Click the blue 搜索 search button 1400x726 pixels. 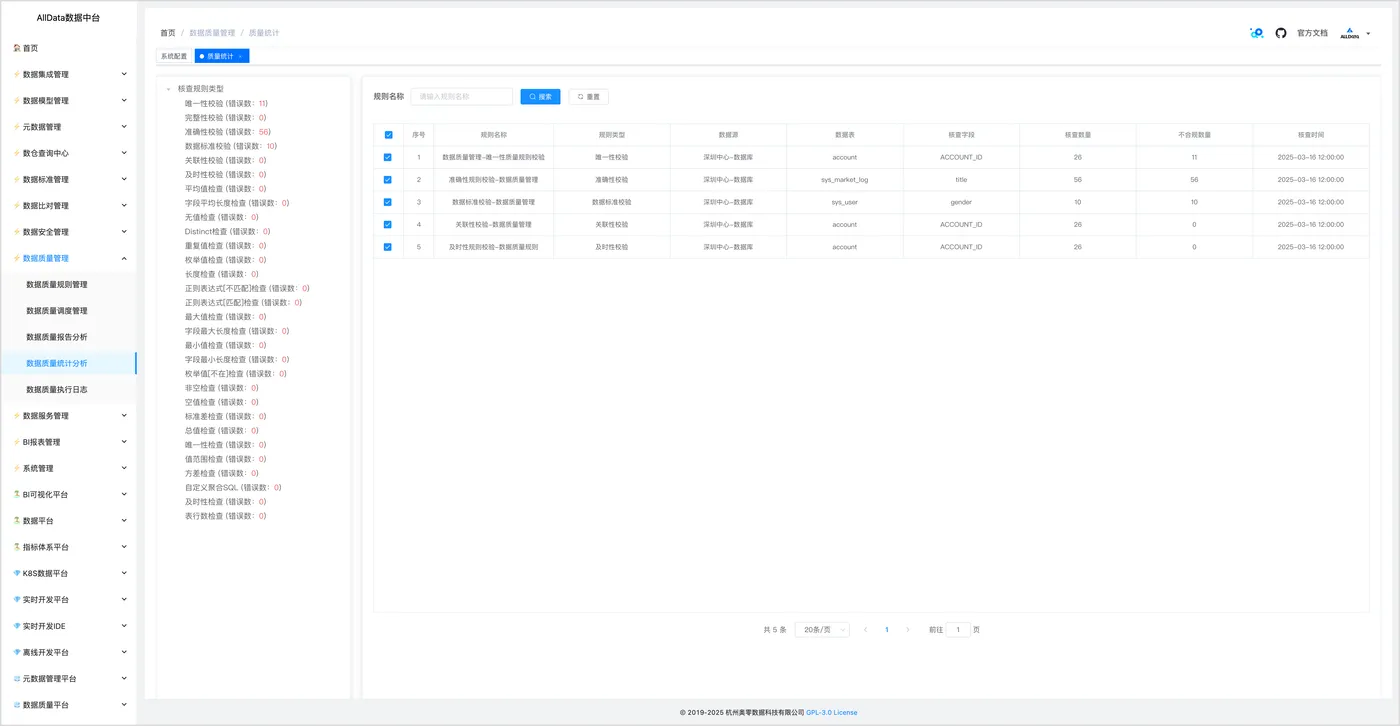pyautogui.click(x=540, y=97)
